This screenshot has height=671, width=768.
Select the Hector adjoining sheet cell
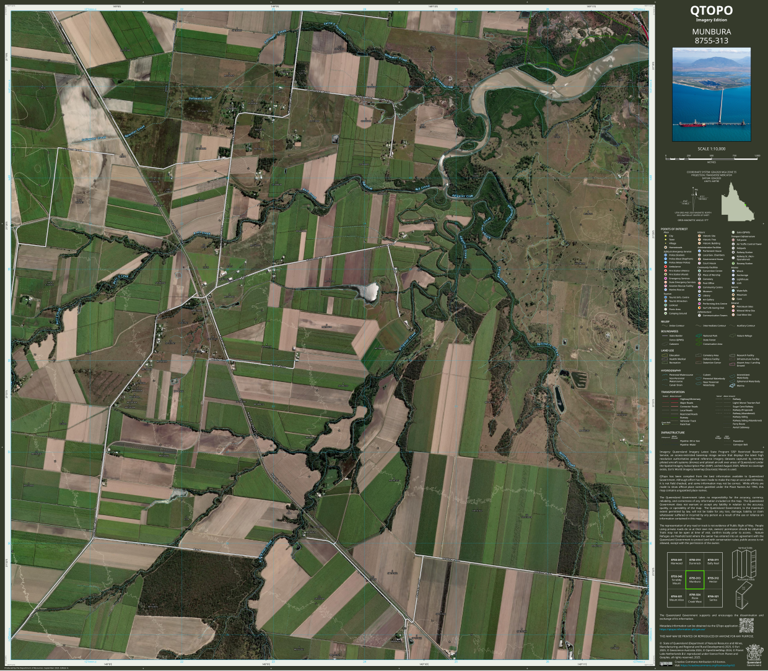pyautogui.click(x=713, y=580)
